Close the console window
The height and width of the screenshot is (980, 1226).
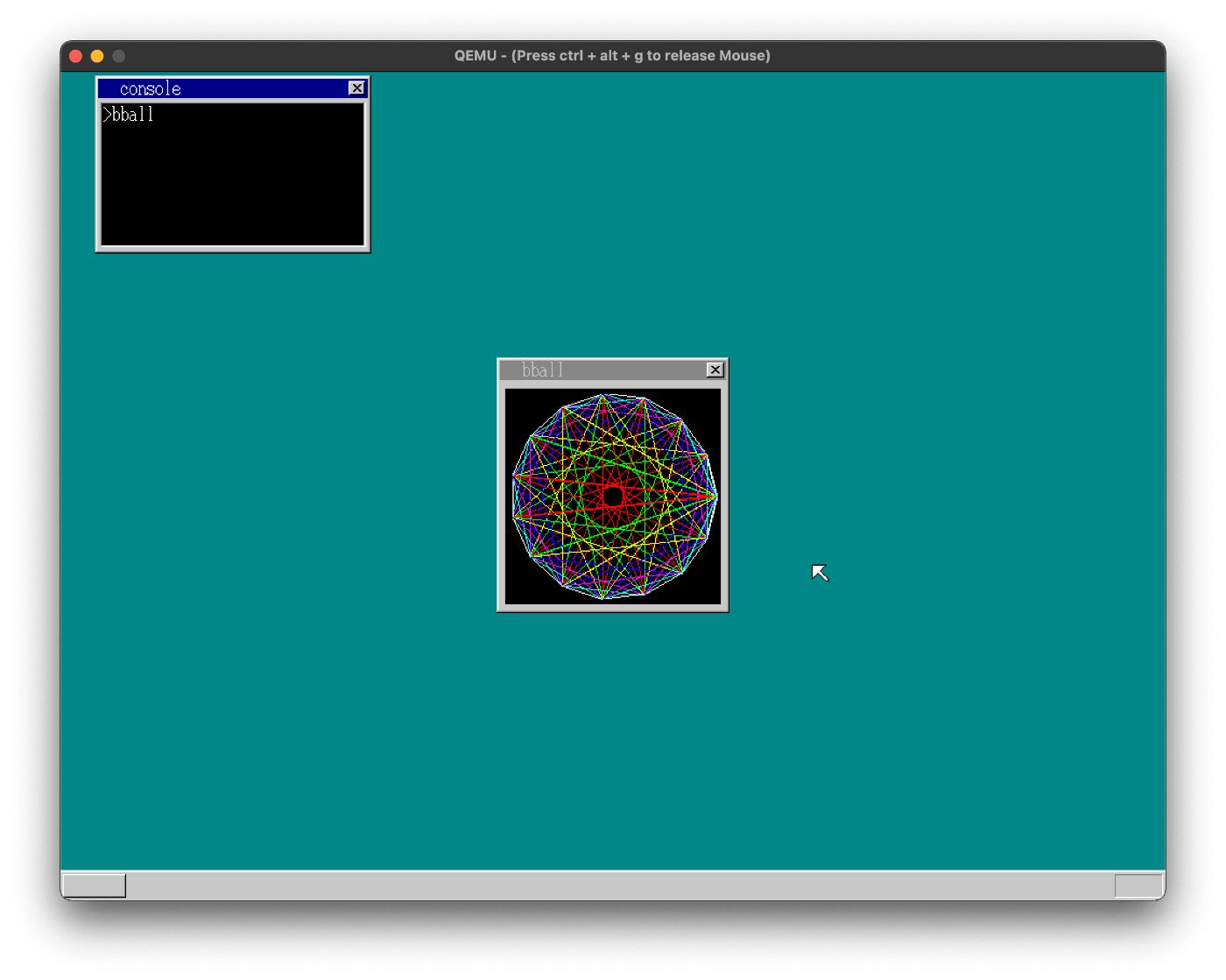(x=356, y=88)
